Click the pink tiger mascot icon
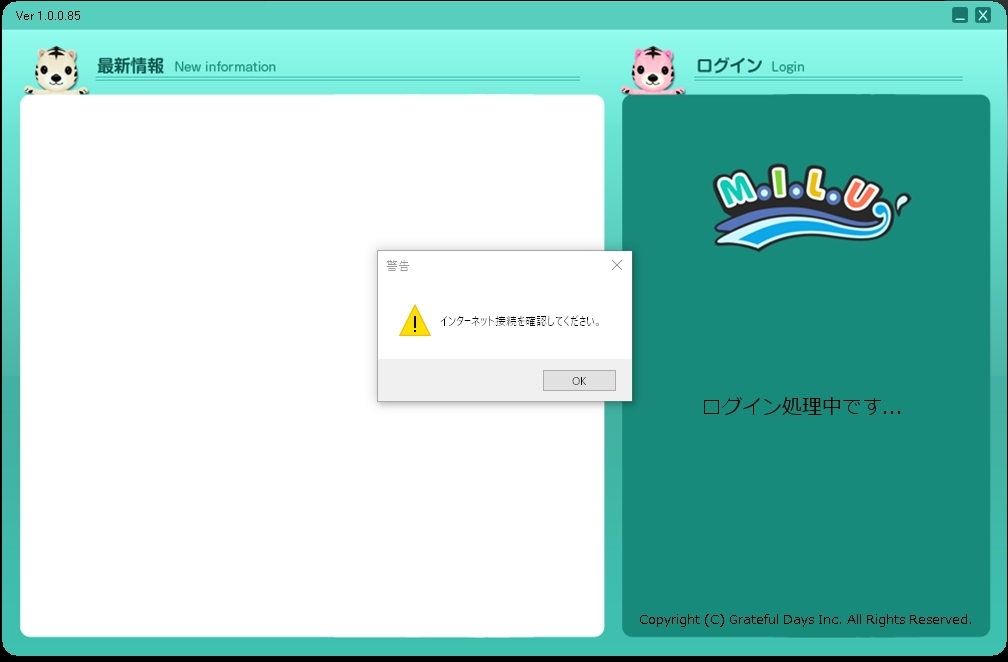This screenshot has height=662, width=1008. pyautogui.click(x=655, y=70)
